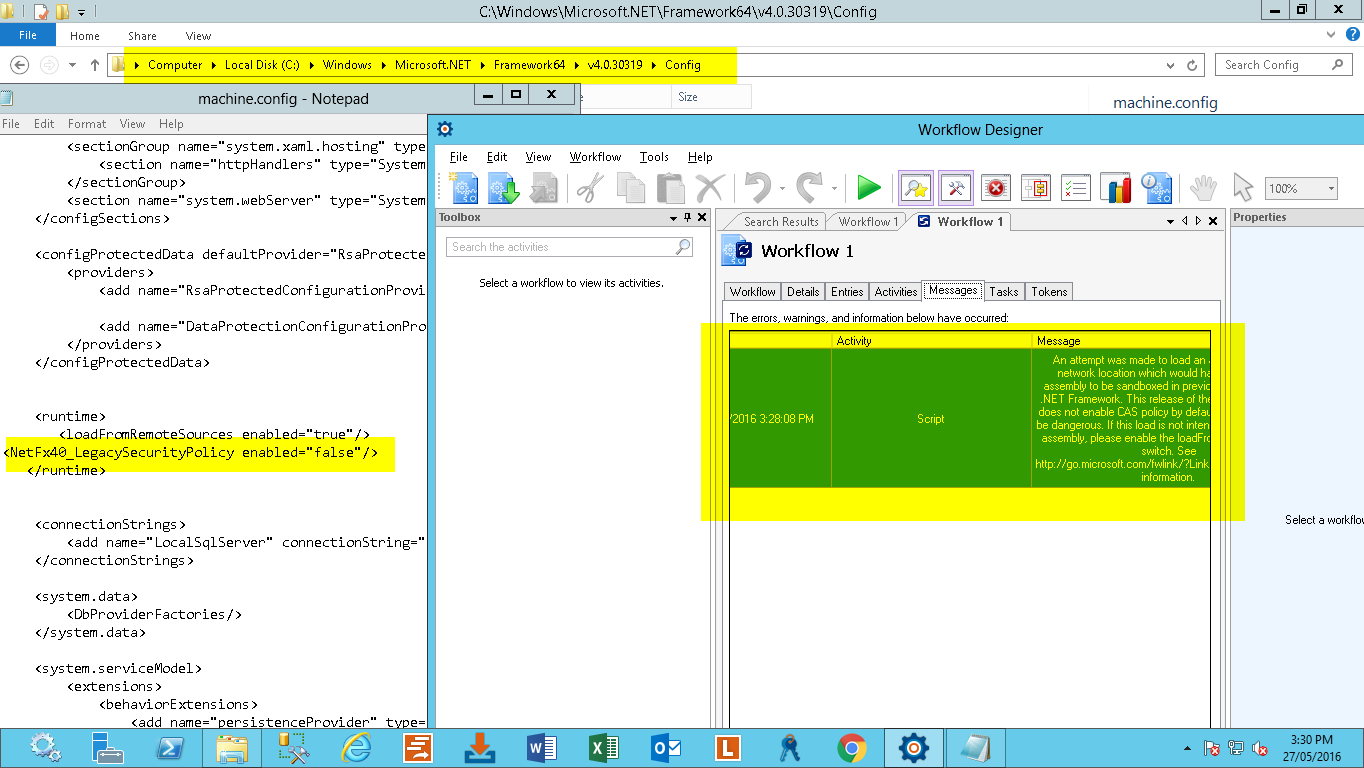Open the bar chart statistics icon

pos(1115,188)
